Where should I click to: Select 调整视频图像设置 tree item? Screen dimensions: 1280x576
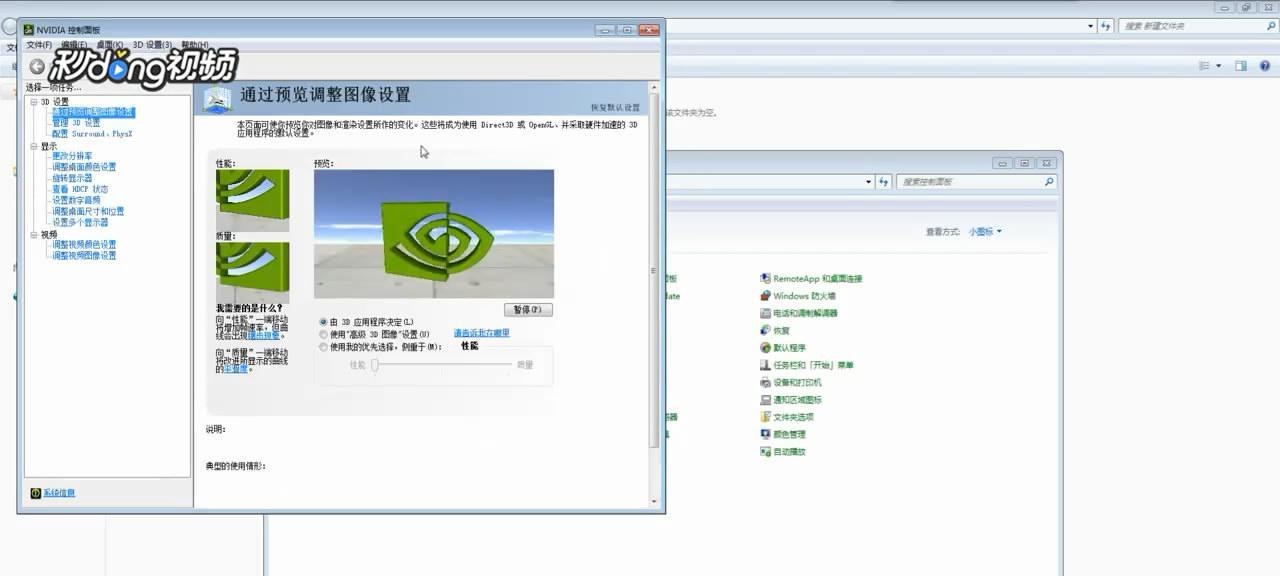click(x=84, y=255)
